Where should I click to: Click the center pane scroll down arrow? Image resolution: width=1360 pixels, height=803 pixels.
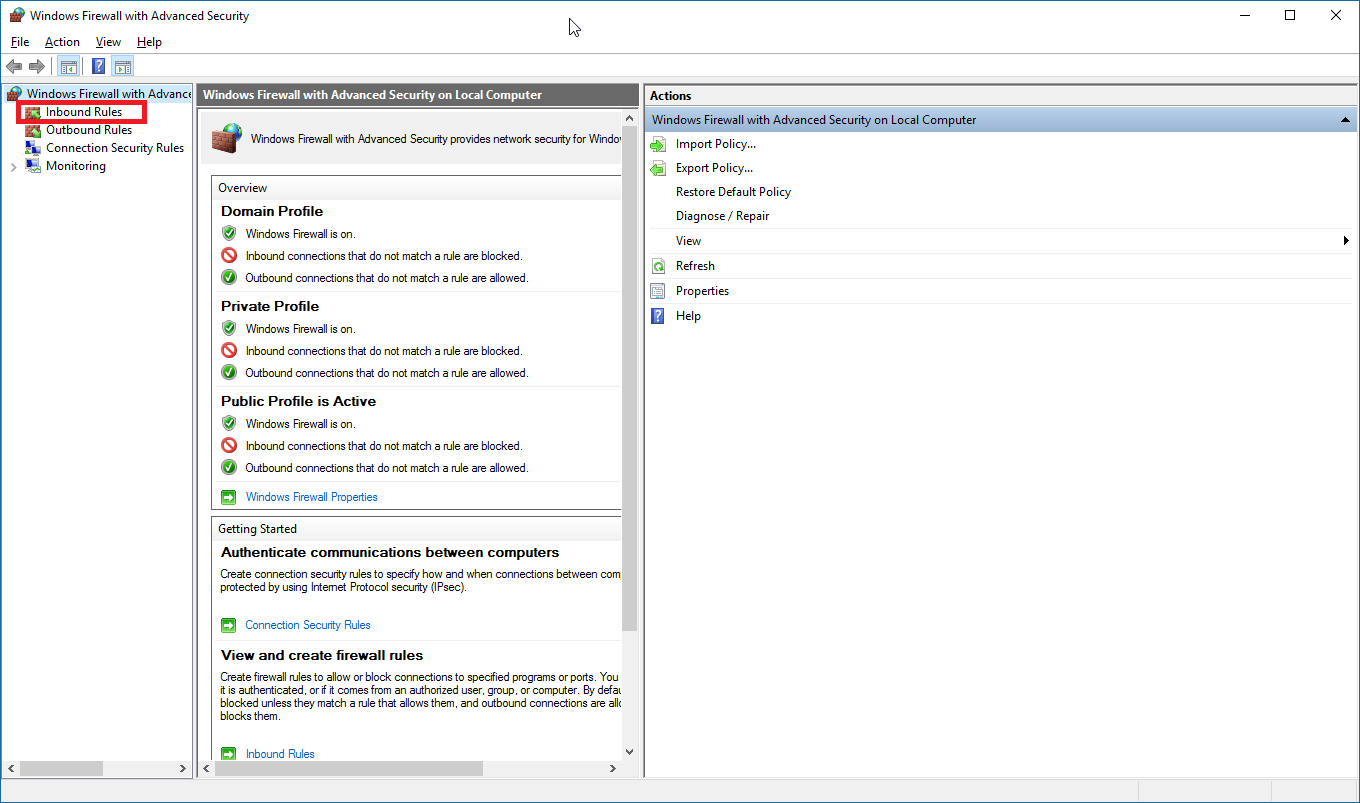629,751
